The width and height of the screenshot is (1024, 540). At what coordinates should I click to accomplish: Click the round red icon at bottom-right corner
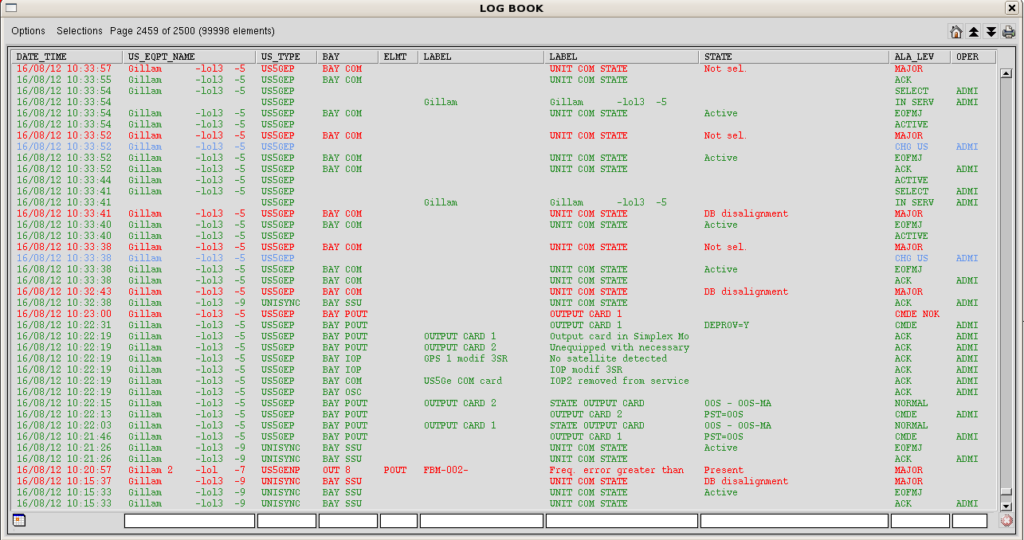pyautogui.click(x=1006, y=520)
